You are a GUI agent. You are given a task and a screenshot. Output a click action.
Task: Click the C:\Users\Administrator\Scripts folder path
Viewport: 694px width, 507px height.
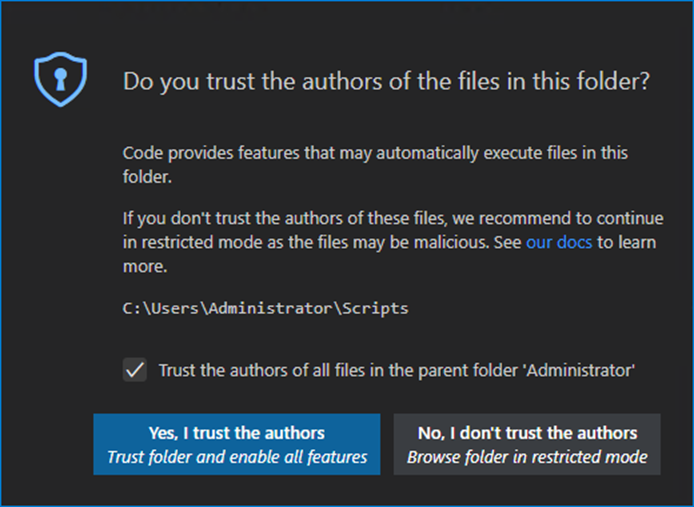coord(265,308)
